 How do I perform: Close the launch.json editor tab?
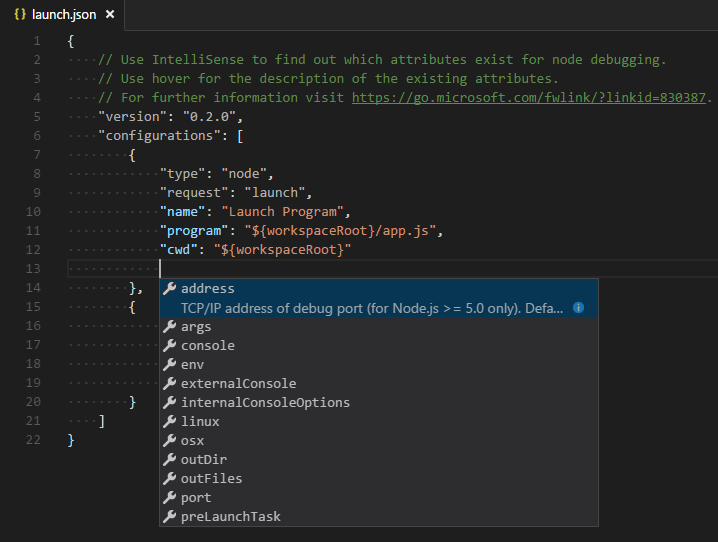110,15
